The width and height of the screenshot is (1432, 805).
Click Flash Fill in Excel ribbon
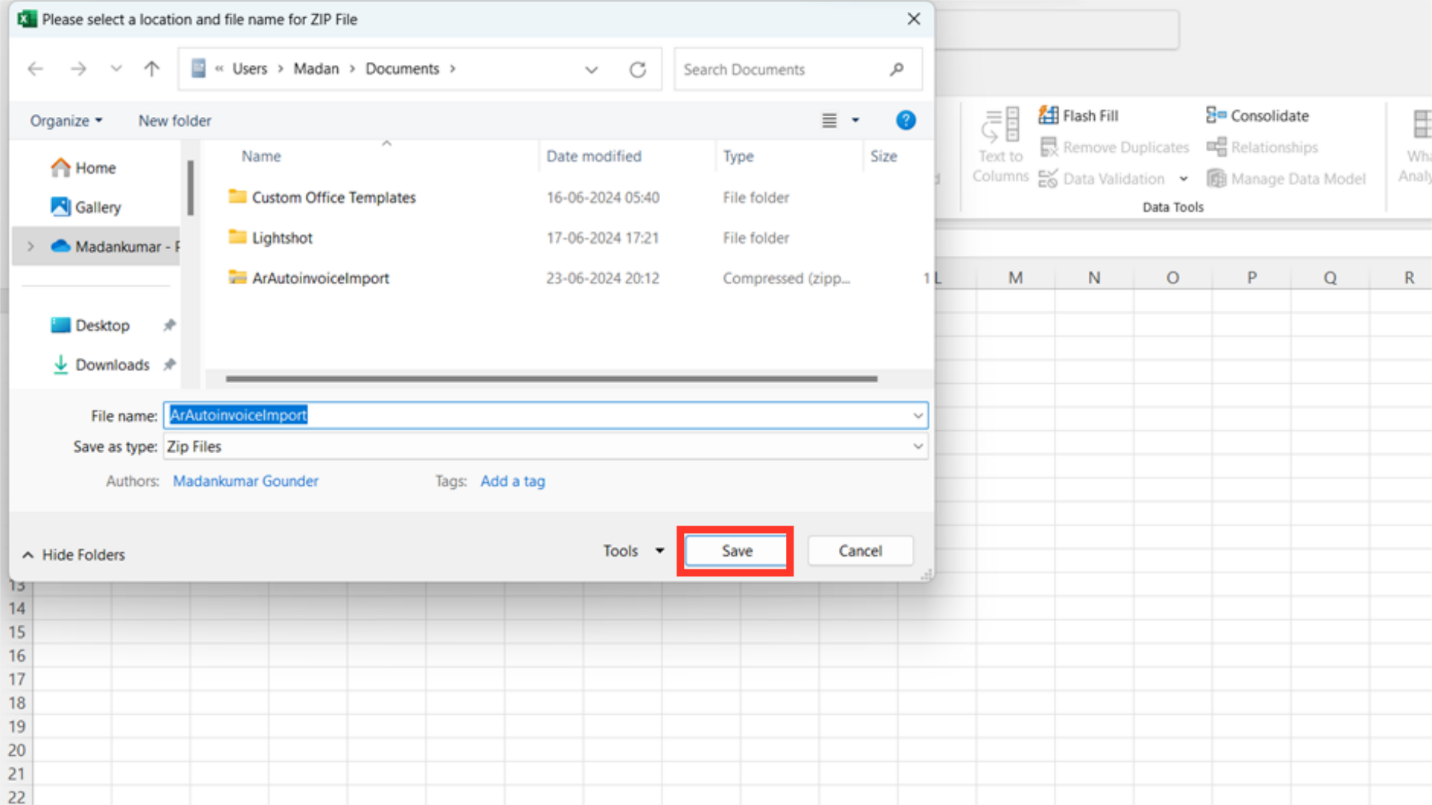point(1078,116)
